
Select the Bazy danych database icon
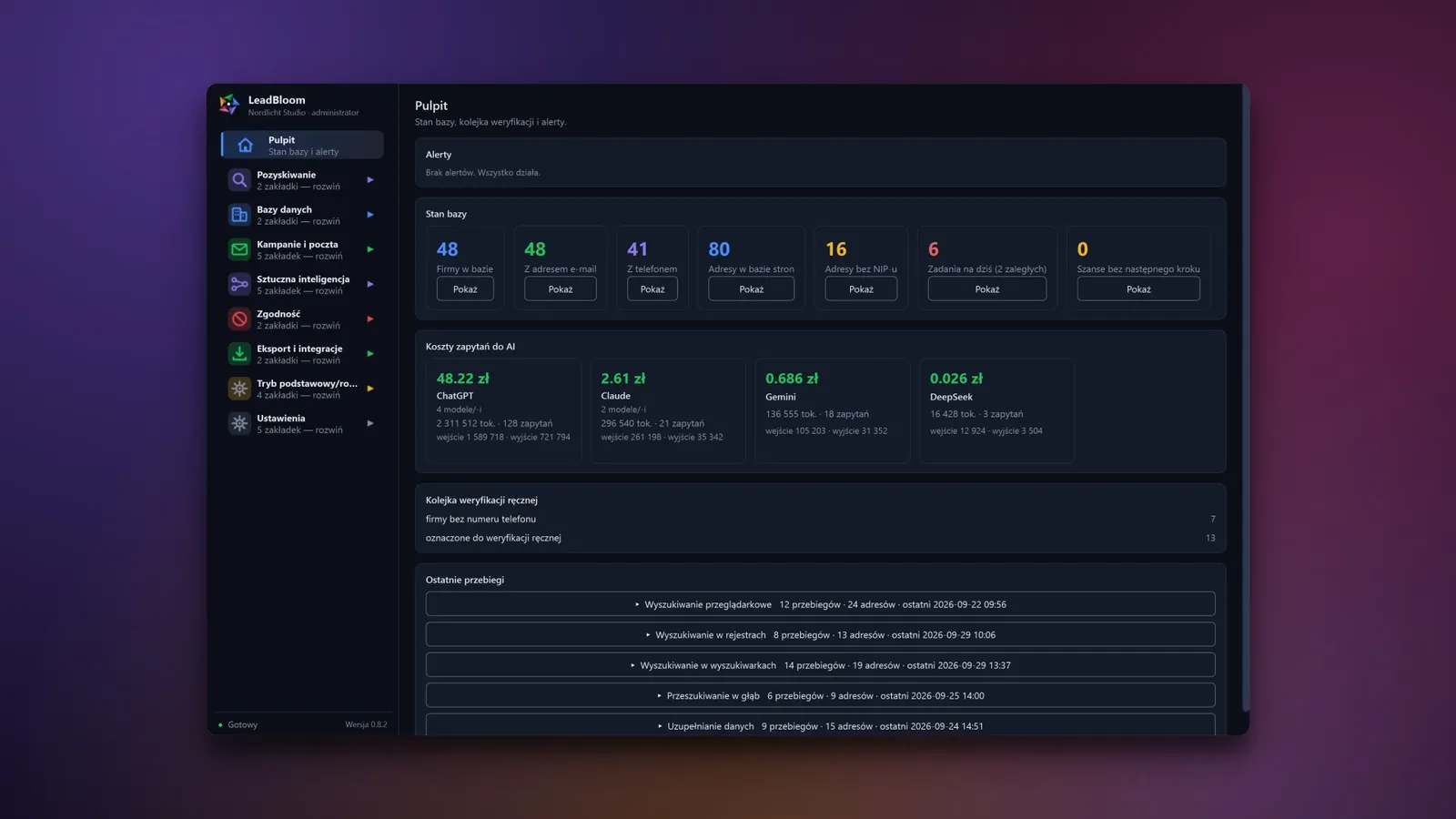coord(239,215)
